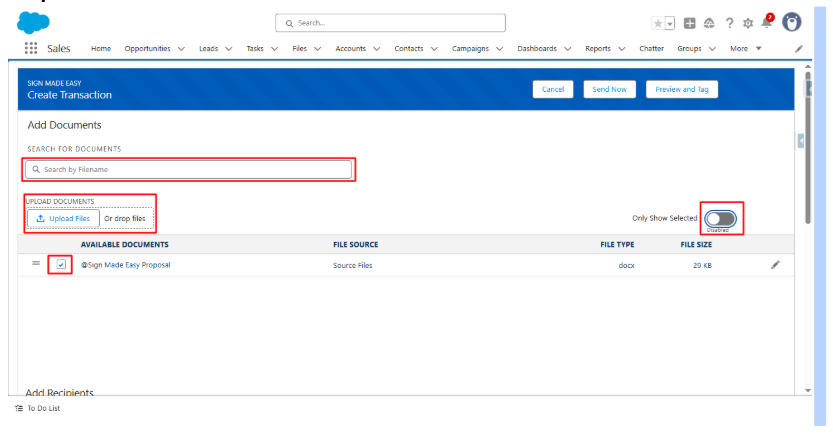
Task: Click the scrollbar up arrow
Action: click(808, 67)
